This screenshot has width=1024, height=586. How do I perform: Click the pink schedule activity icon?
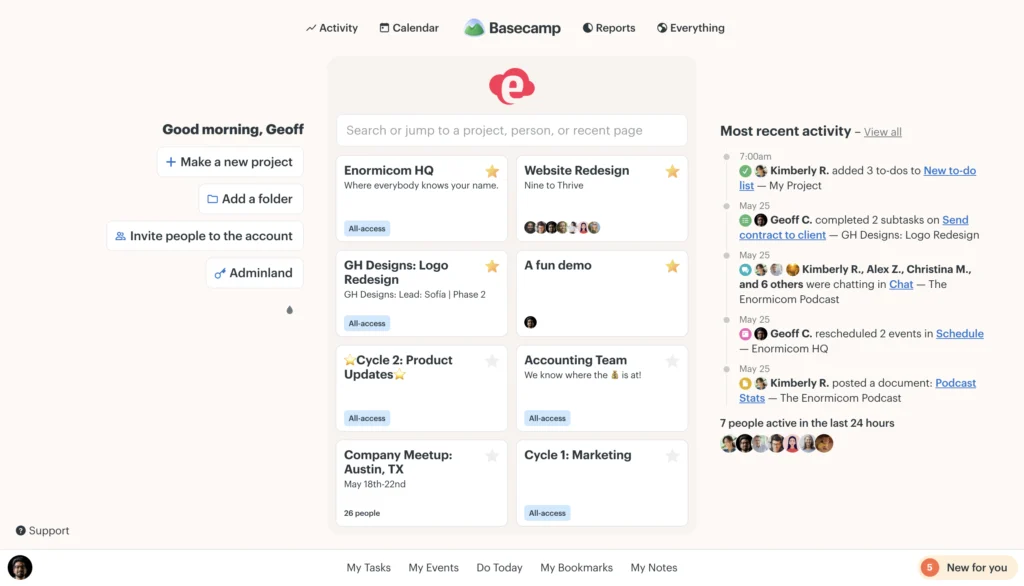[x=745, y=334]
